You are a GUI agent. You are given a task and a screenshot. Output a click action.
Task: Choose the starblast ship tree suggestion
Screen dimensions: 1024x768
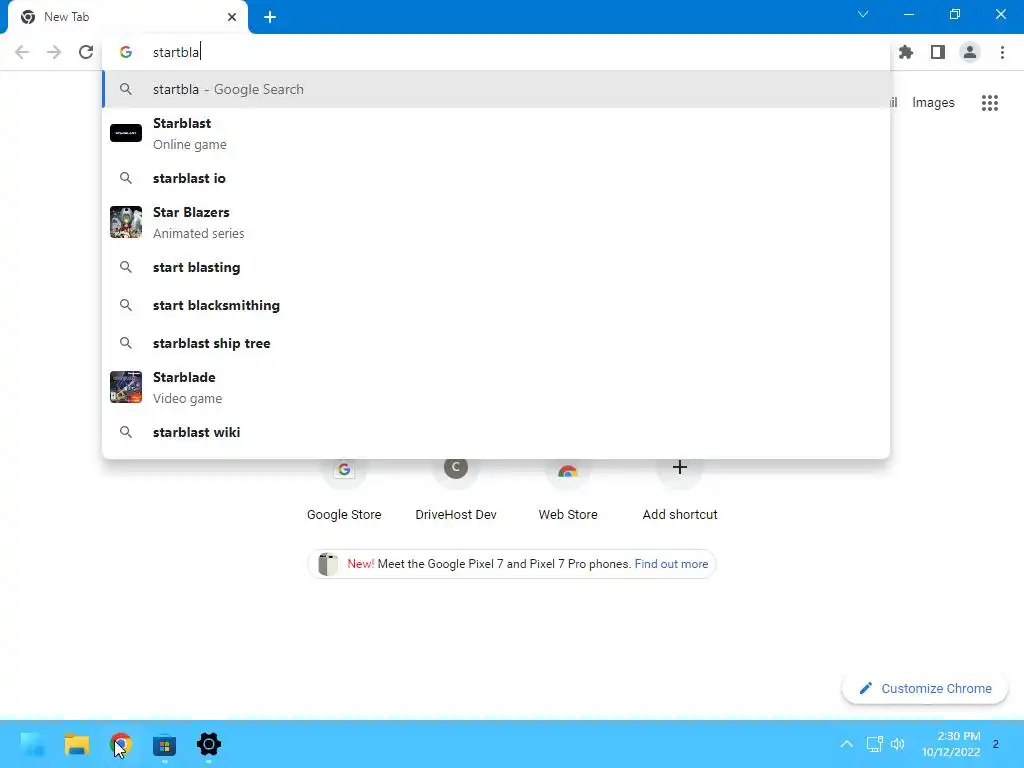tap(496, 343)
